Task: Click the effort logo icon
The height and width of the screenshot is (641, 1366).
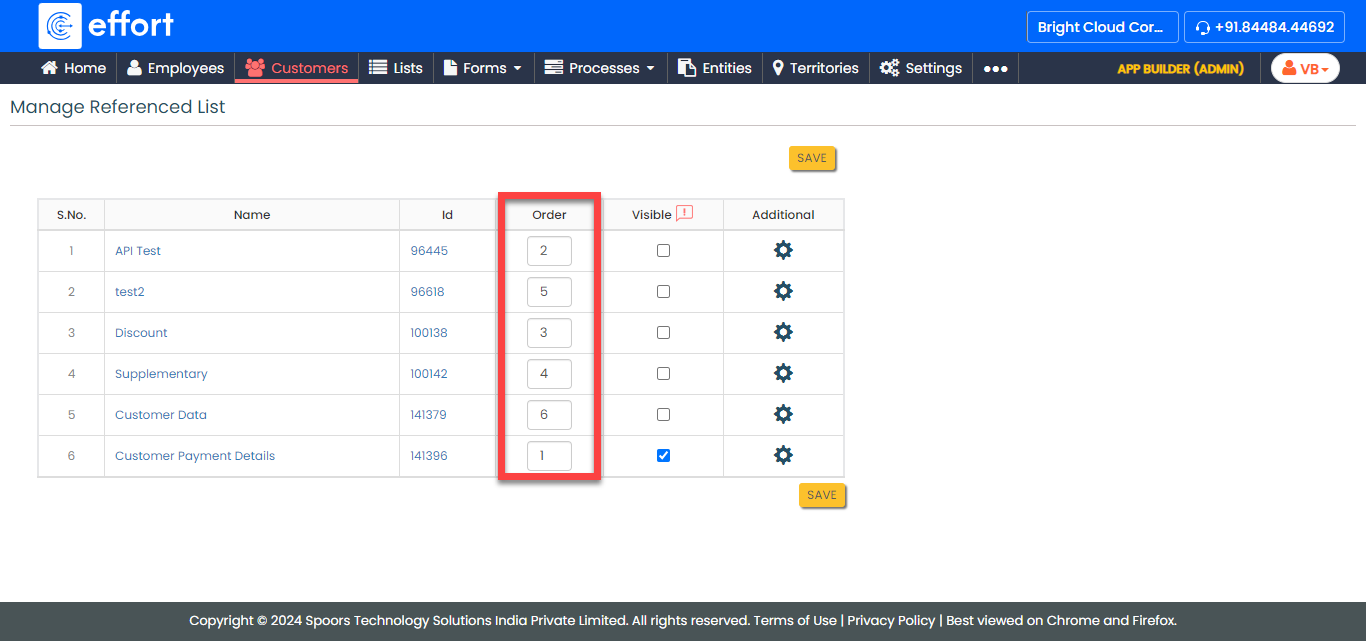Action: [x=60, y=26]
